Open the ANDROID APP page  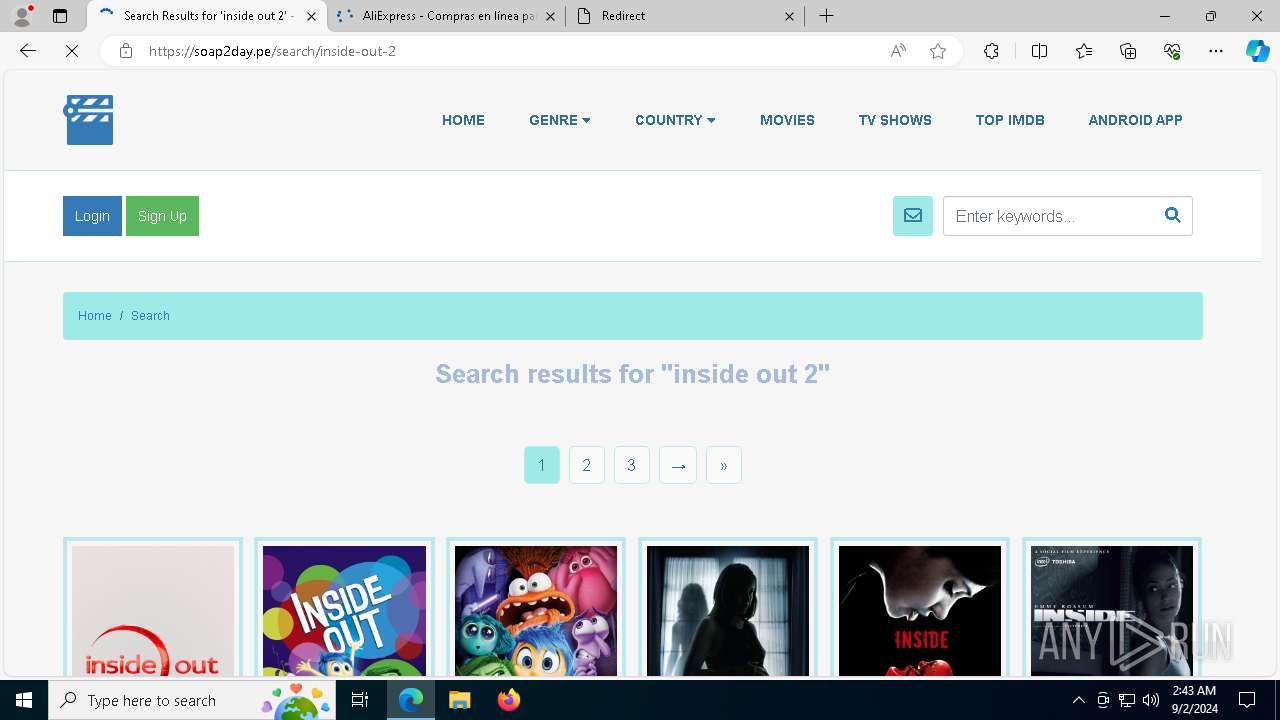[1135, 120]
